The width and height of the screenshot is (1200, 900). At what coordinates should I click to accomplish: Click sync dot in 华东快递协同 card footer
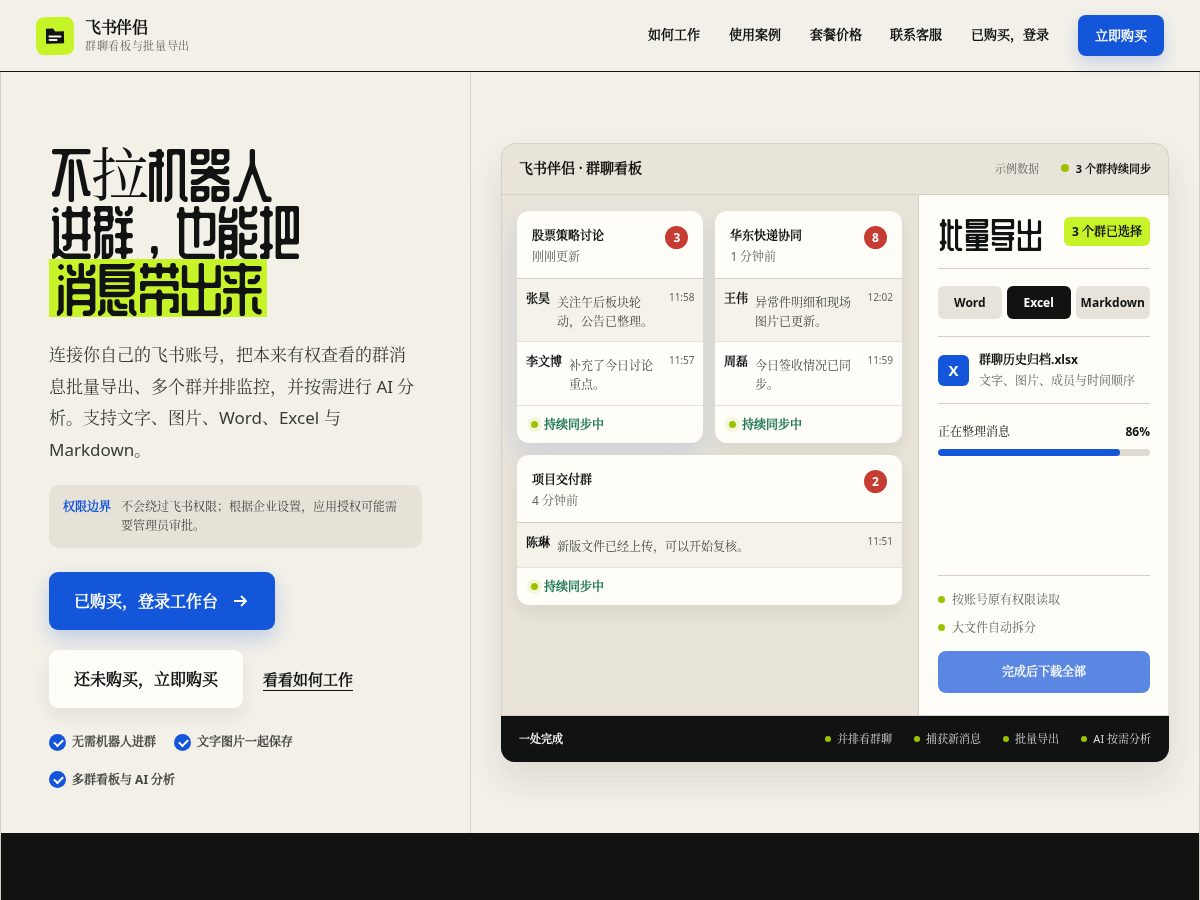[x=732, y=424]
